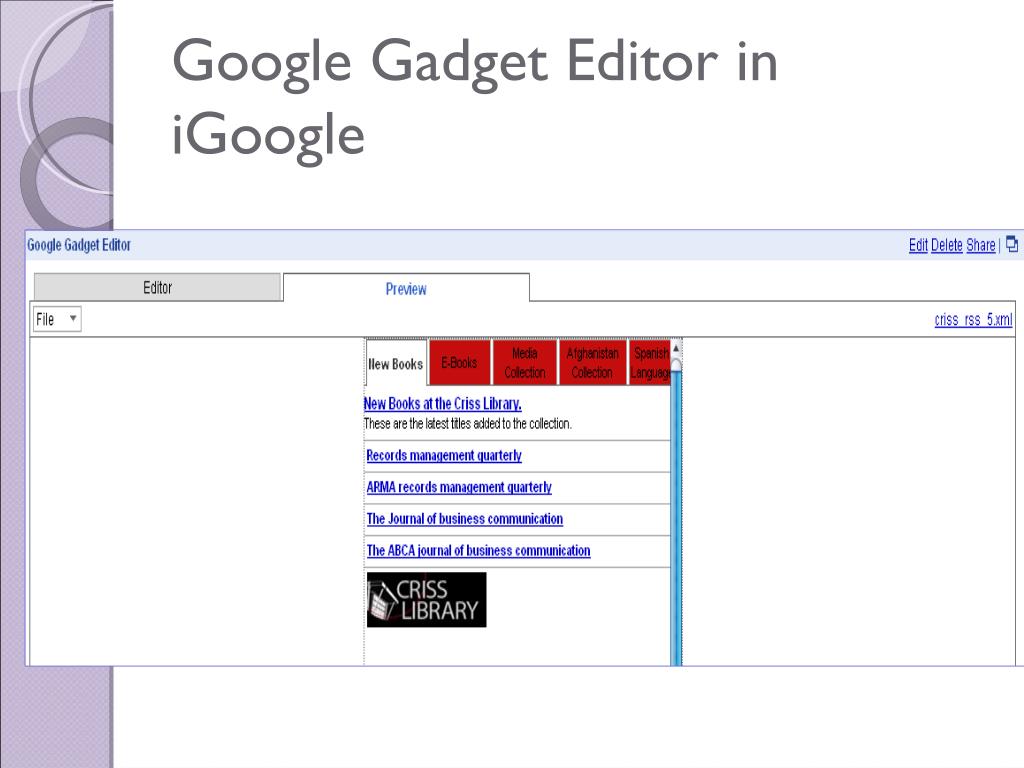The image size is (1024, 768).
Task: Click the text 'These are the latest titles added'
Action: pos(430,424)
